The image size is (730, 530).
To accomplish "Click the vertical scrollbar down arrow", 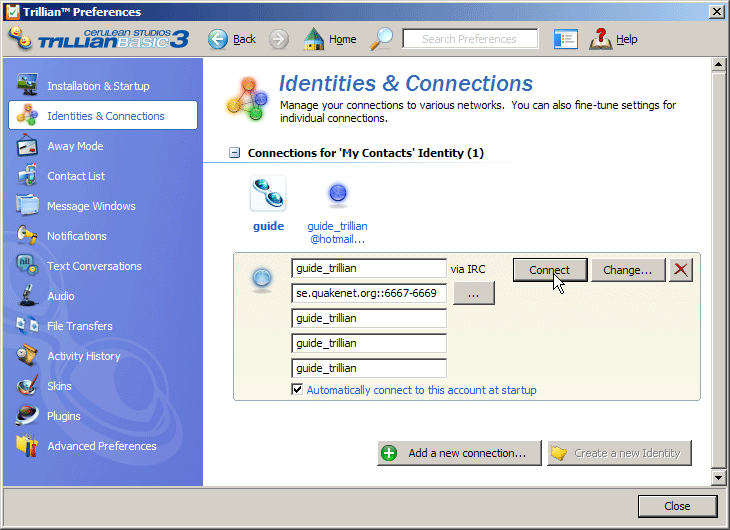I will 718,478.
